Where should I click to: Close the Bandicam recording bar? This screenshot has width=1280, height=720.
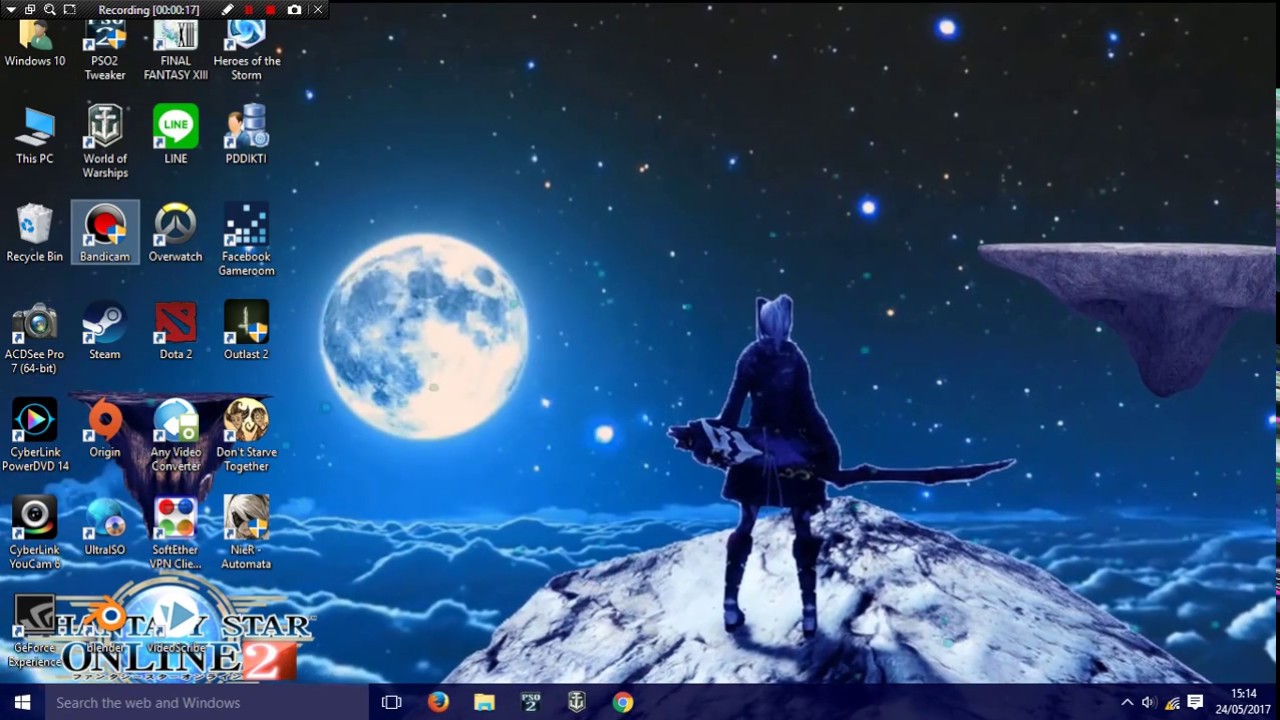coord(318,10)
